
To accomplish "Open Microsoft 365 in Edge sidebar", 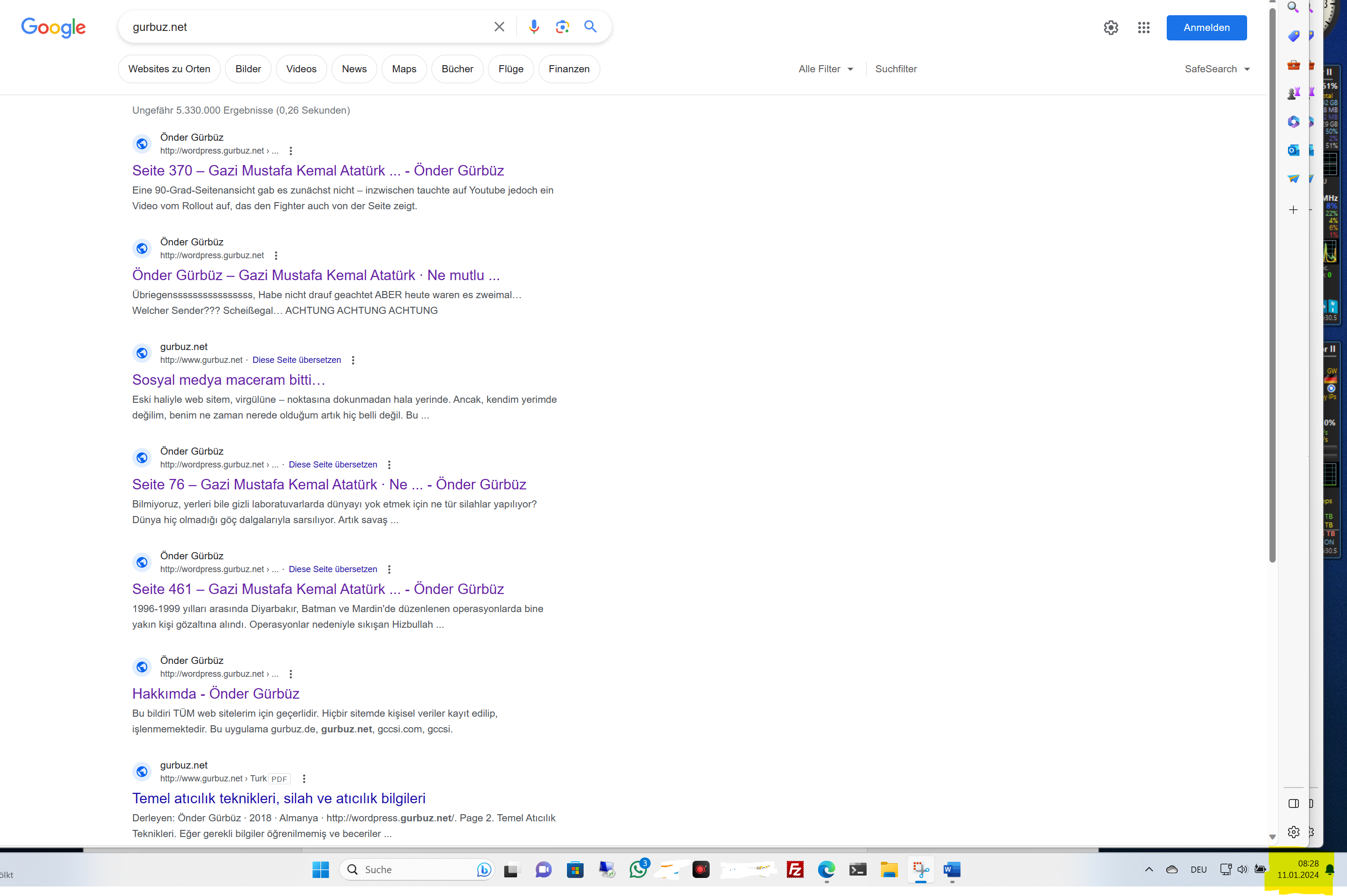I will [x=1293, y=121].
